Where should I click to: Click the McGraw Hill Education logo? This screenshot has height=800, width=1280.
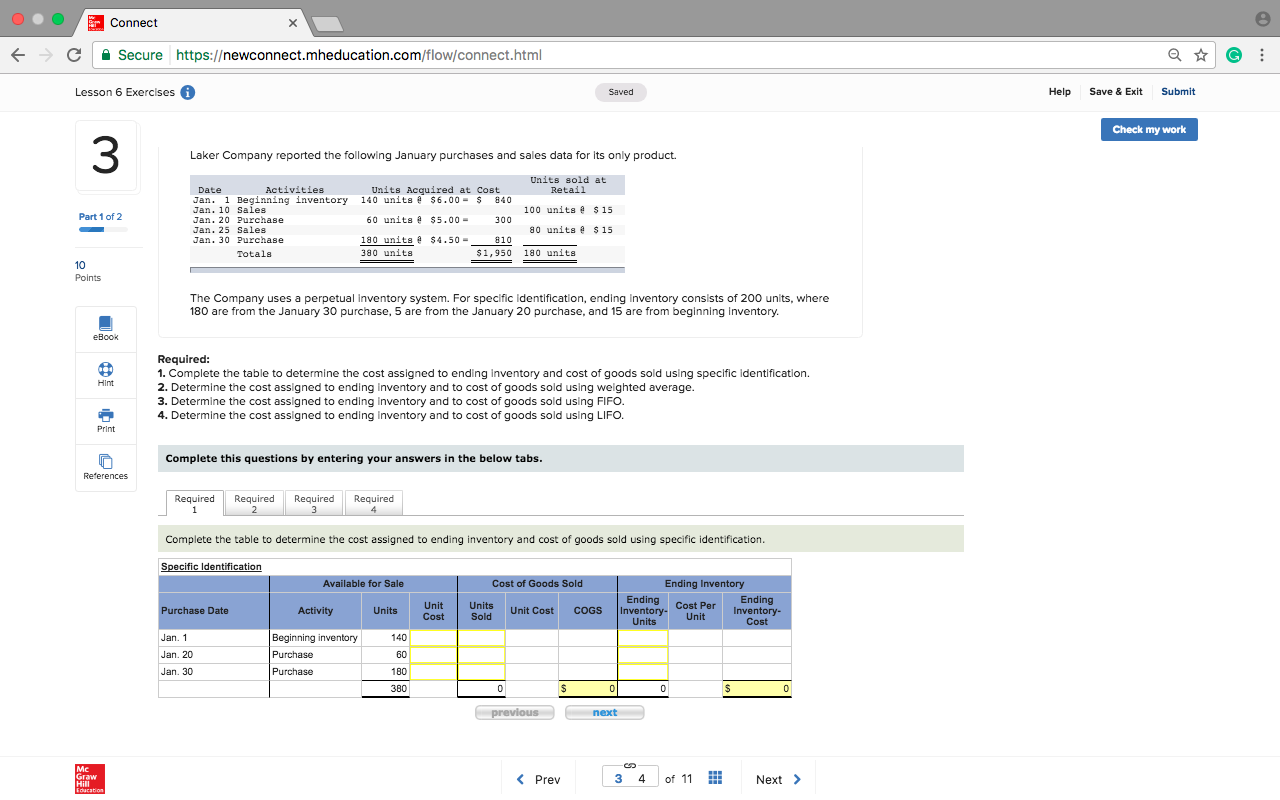(88, 778)
